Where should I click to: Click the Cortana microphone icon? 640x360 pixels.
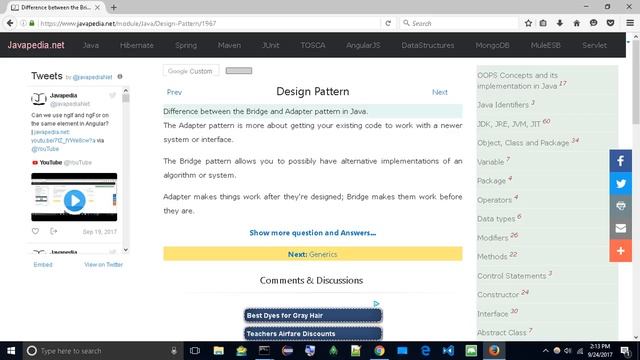174,351
